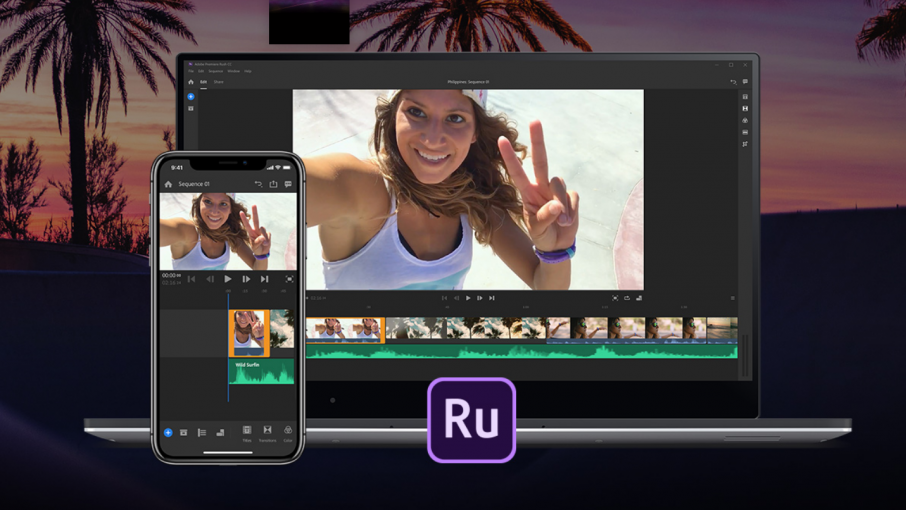Go to end on phone playback bar
Screen dimensions: 906x510
(265, 279)
